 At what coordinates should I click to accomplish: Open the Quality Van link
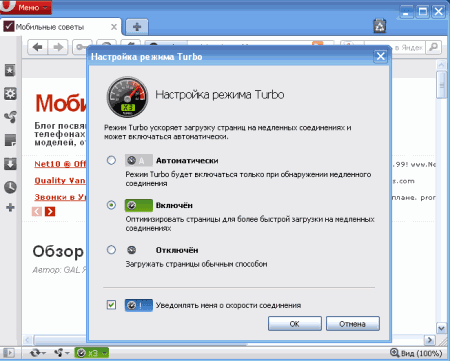(60, 181)
